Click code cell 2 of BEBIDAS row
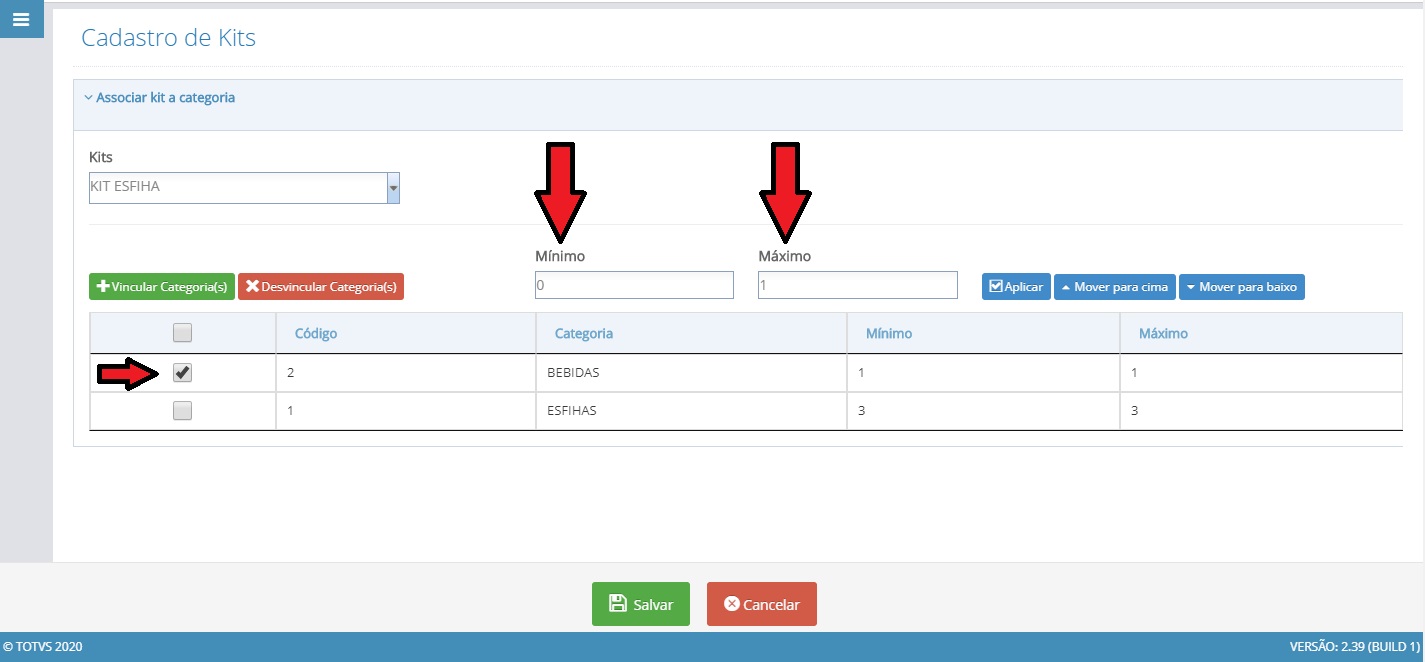1425x662 pixels. tap(406, 372)
